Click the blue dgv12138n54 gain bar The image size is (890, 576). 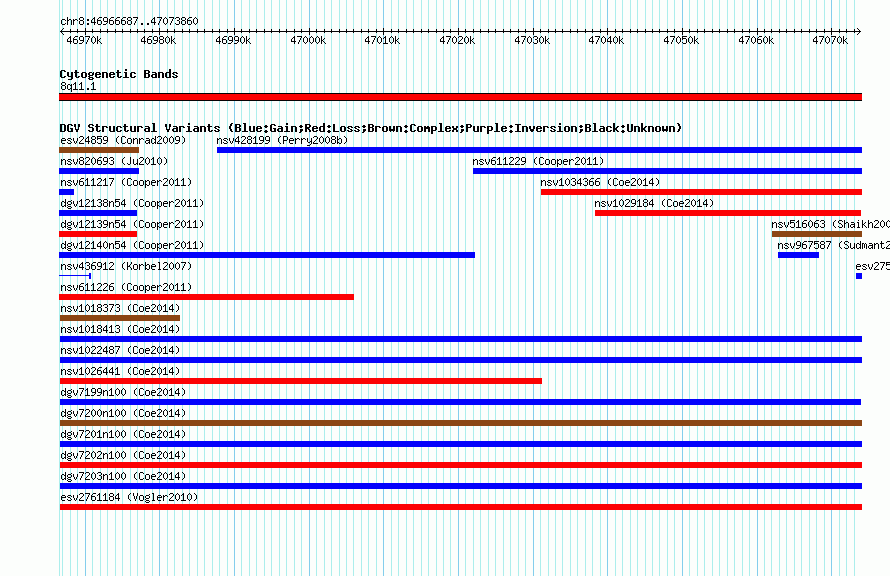tap(98, 213)
